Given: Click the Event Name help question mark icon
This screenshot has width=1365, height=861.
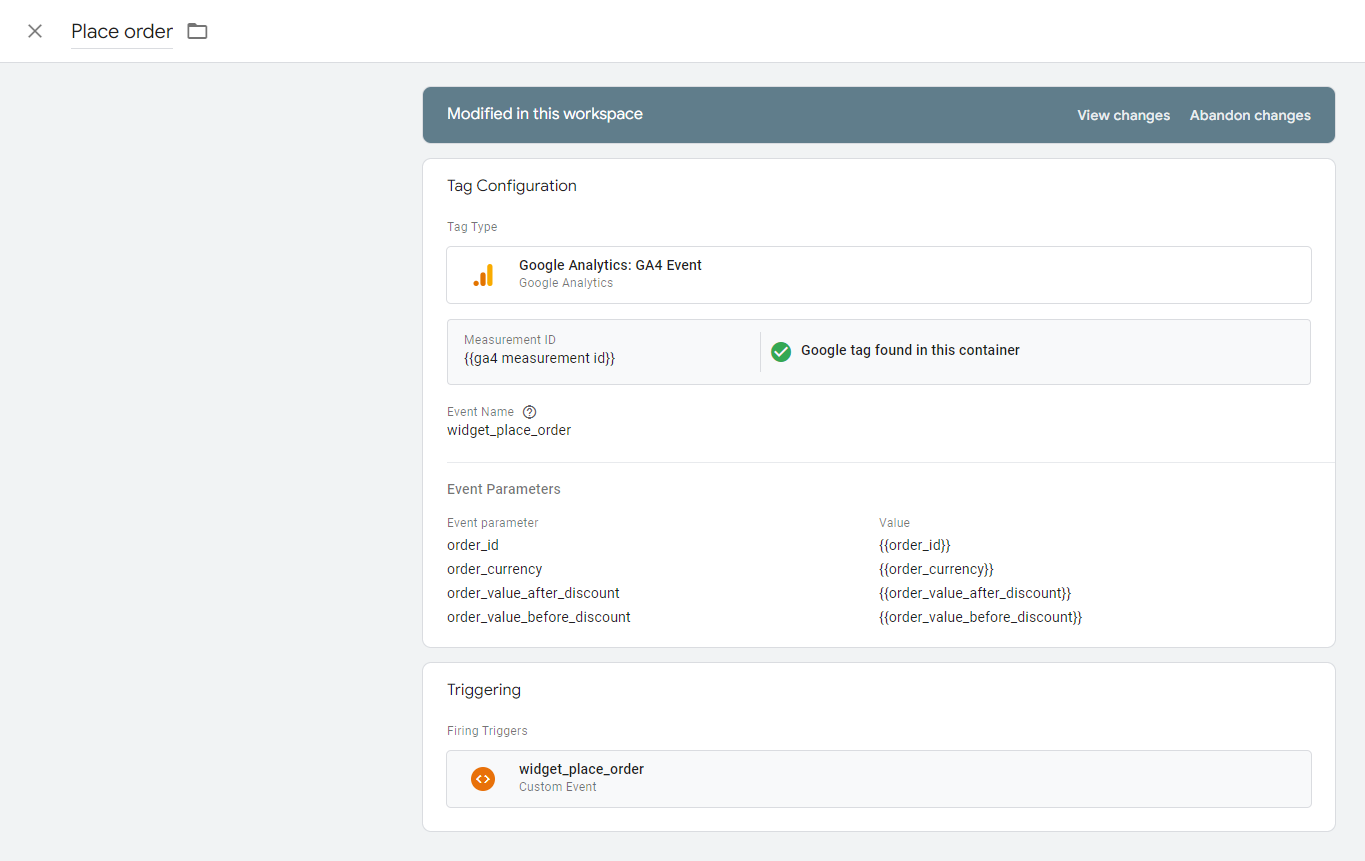Looking at the screenshot, I should tap(530, 412).
